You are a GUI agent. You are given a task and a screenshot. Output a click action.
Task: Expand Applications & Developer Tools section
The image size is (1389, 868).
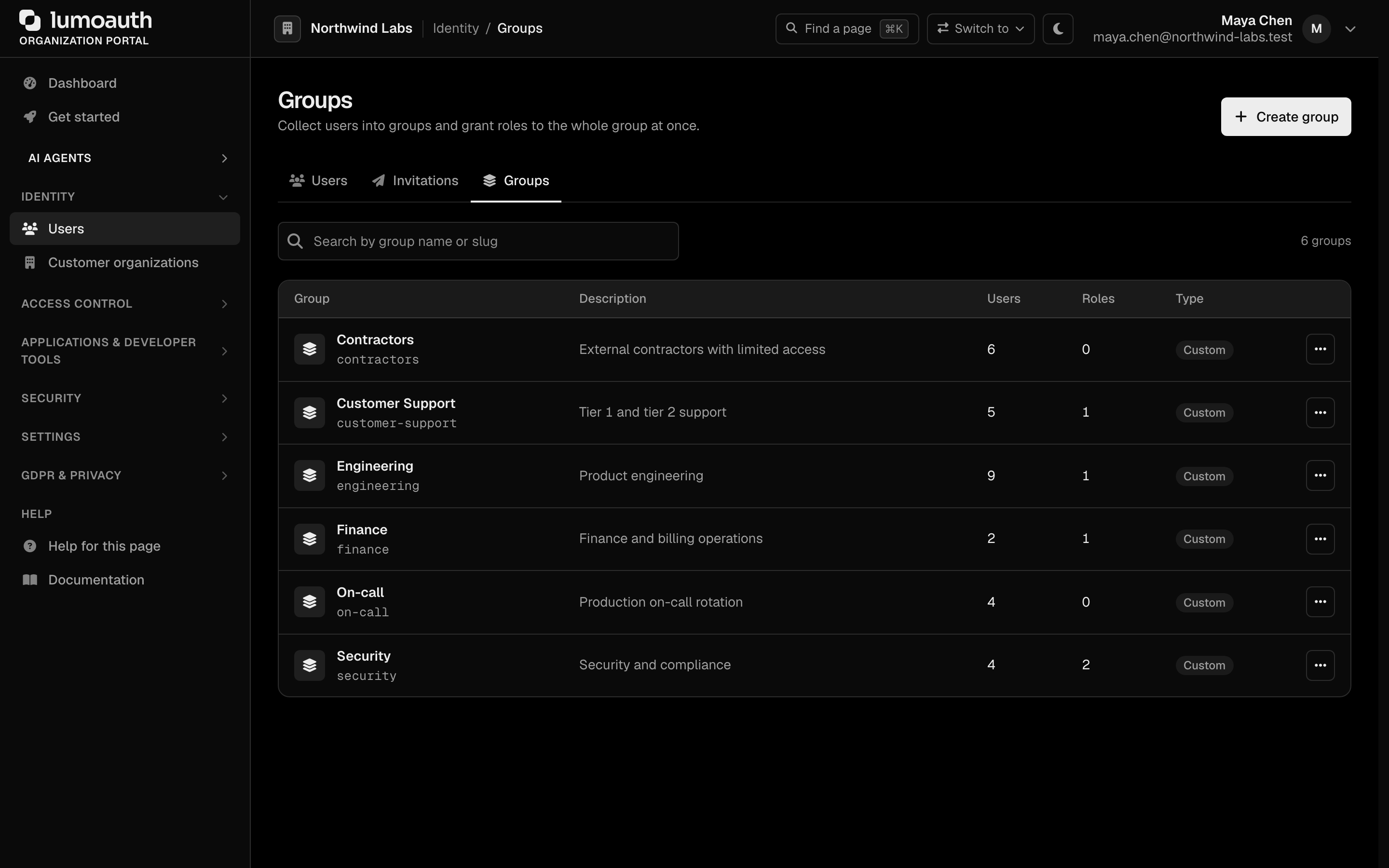click(x=124, y=351)
